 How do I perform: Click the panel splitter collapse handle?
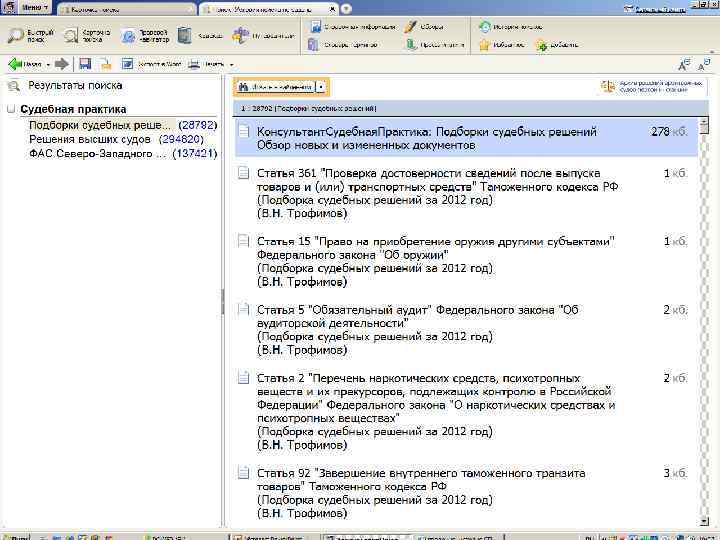point(223,302)
